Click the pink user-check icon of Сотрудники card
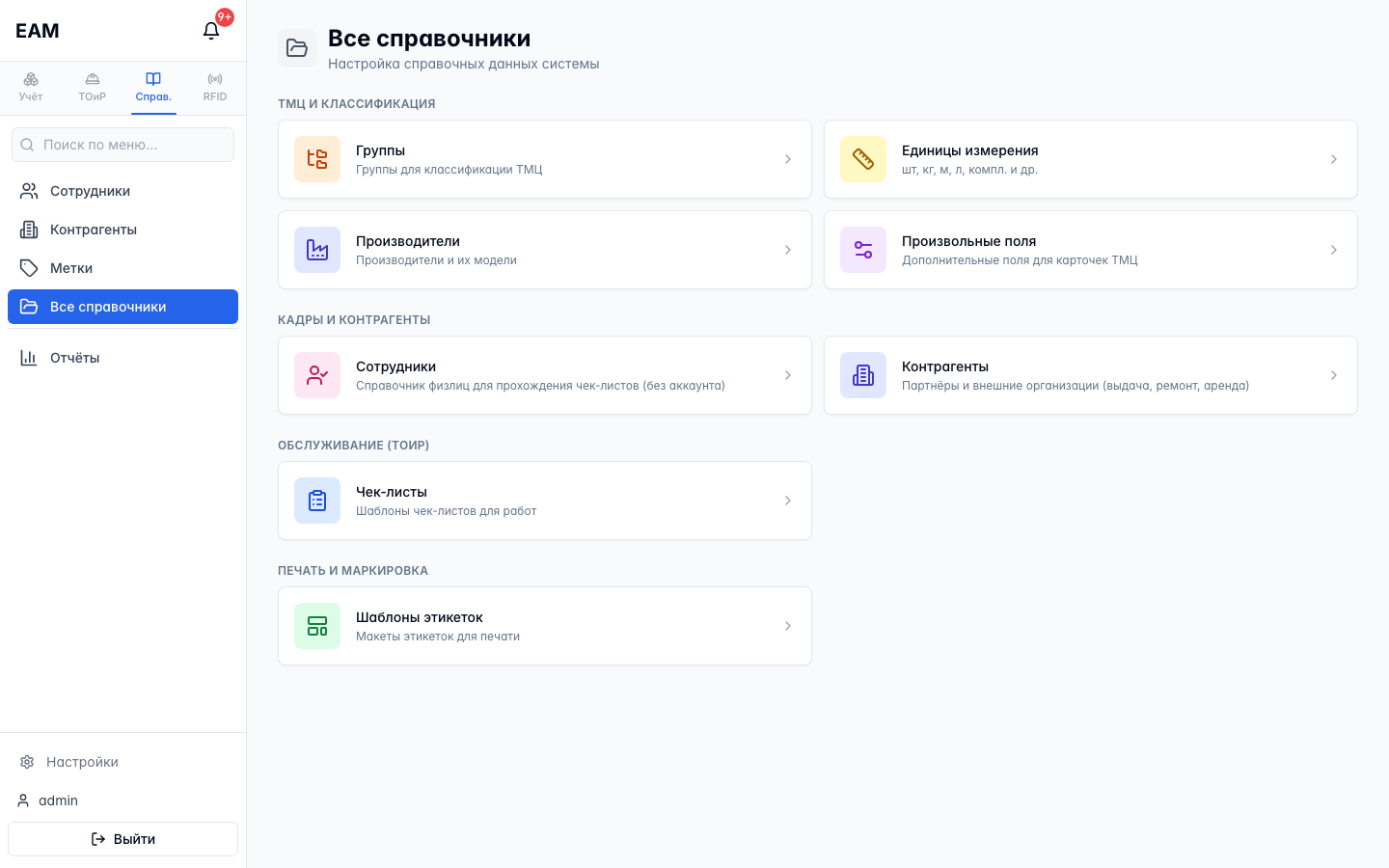Viewport: 1389px width, 868px height. pos(317,375)
